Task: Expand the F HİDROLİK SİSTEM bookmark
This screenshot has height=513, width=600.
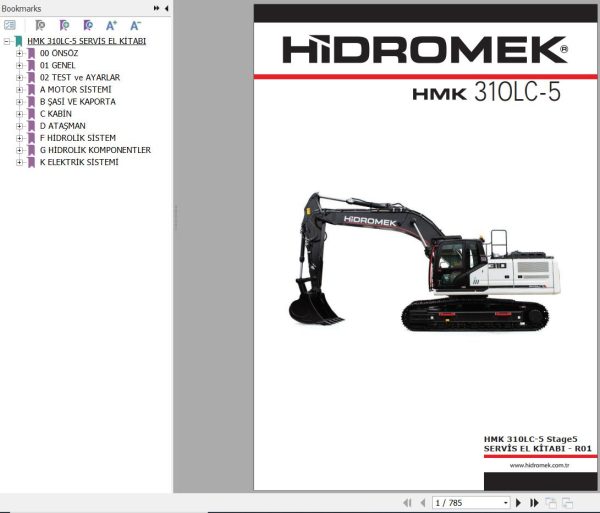Action: click(x=19, y=138)
